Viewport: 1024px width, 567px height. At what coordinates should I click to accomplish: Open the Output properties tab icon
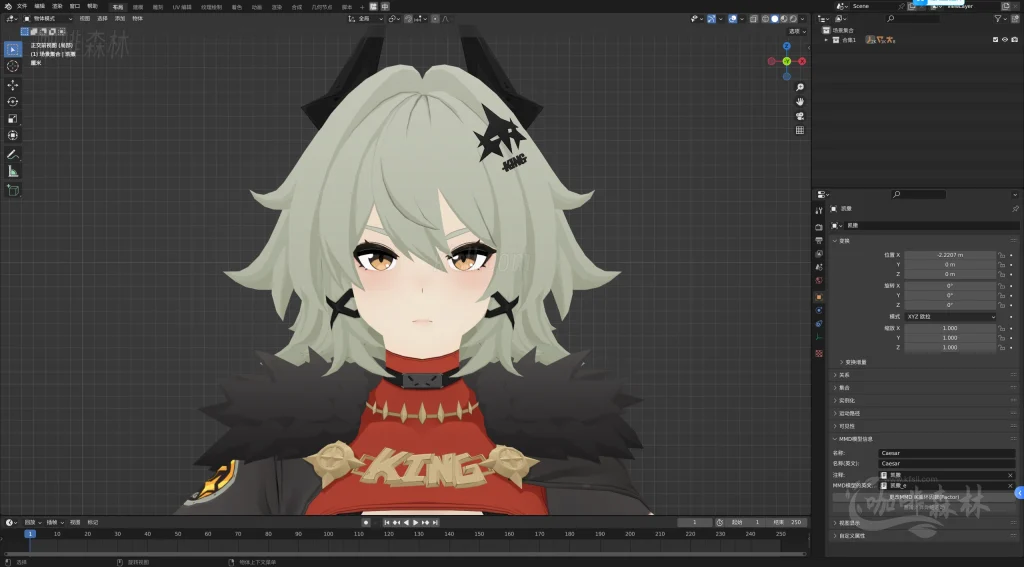(x=819, y=240)
